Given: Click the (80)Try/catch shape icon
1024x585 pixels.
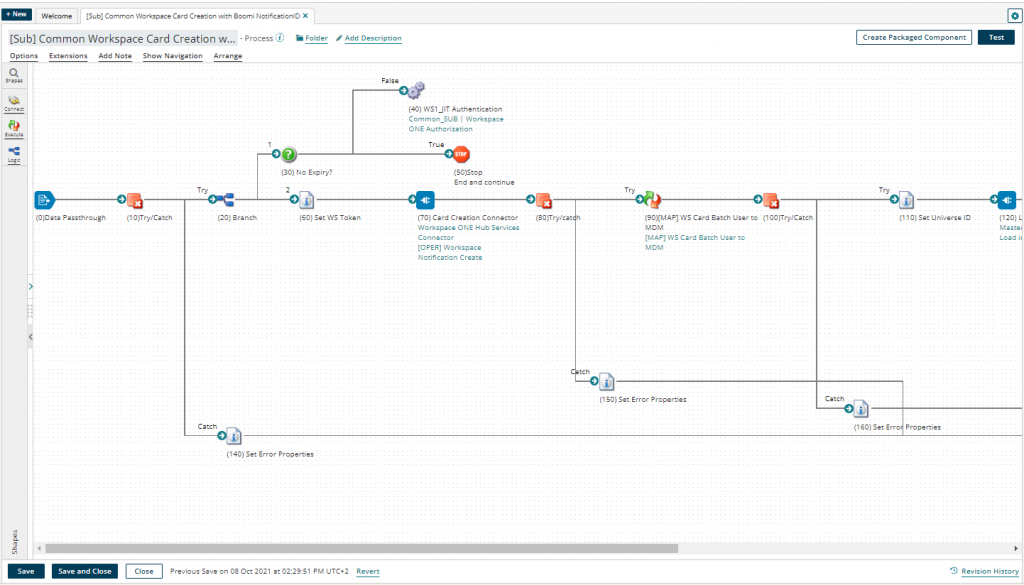Looking at the screenshot, I should click(x=543, y=200).
